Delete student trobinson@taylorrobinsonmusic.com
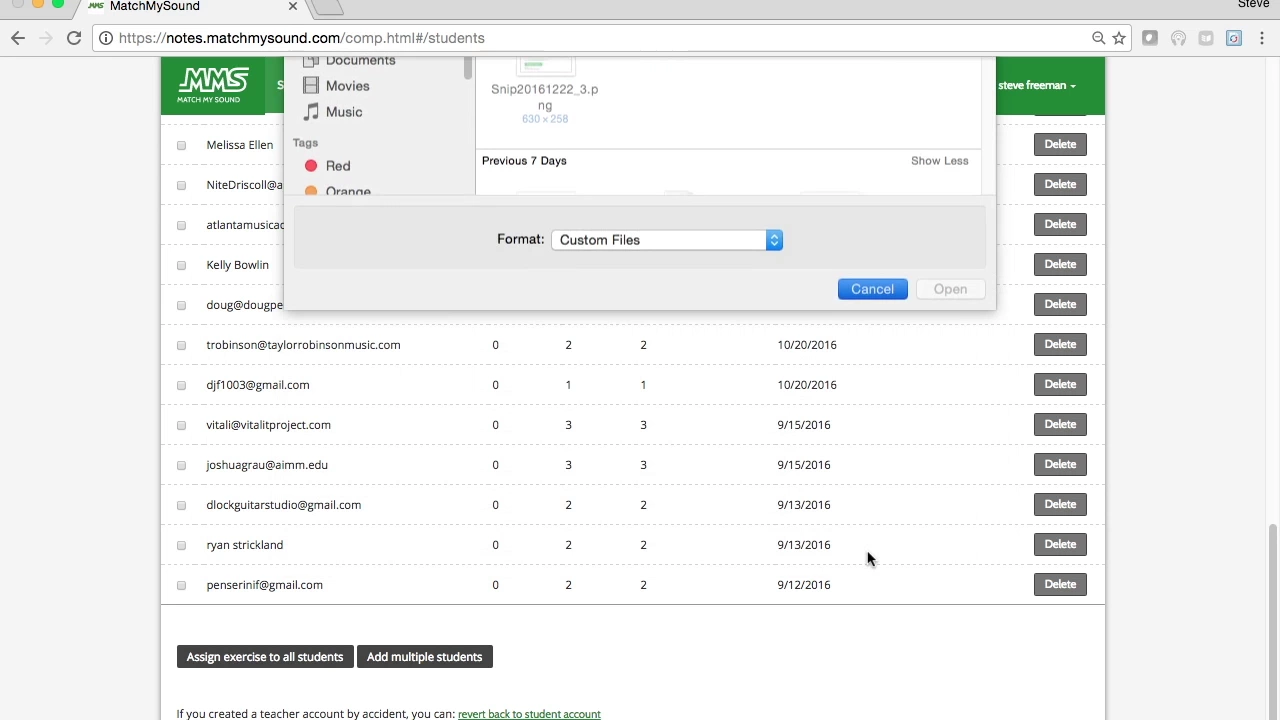Viewport: 1280px width, 720px height. tap(1060, 344)
